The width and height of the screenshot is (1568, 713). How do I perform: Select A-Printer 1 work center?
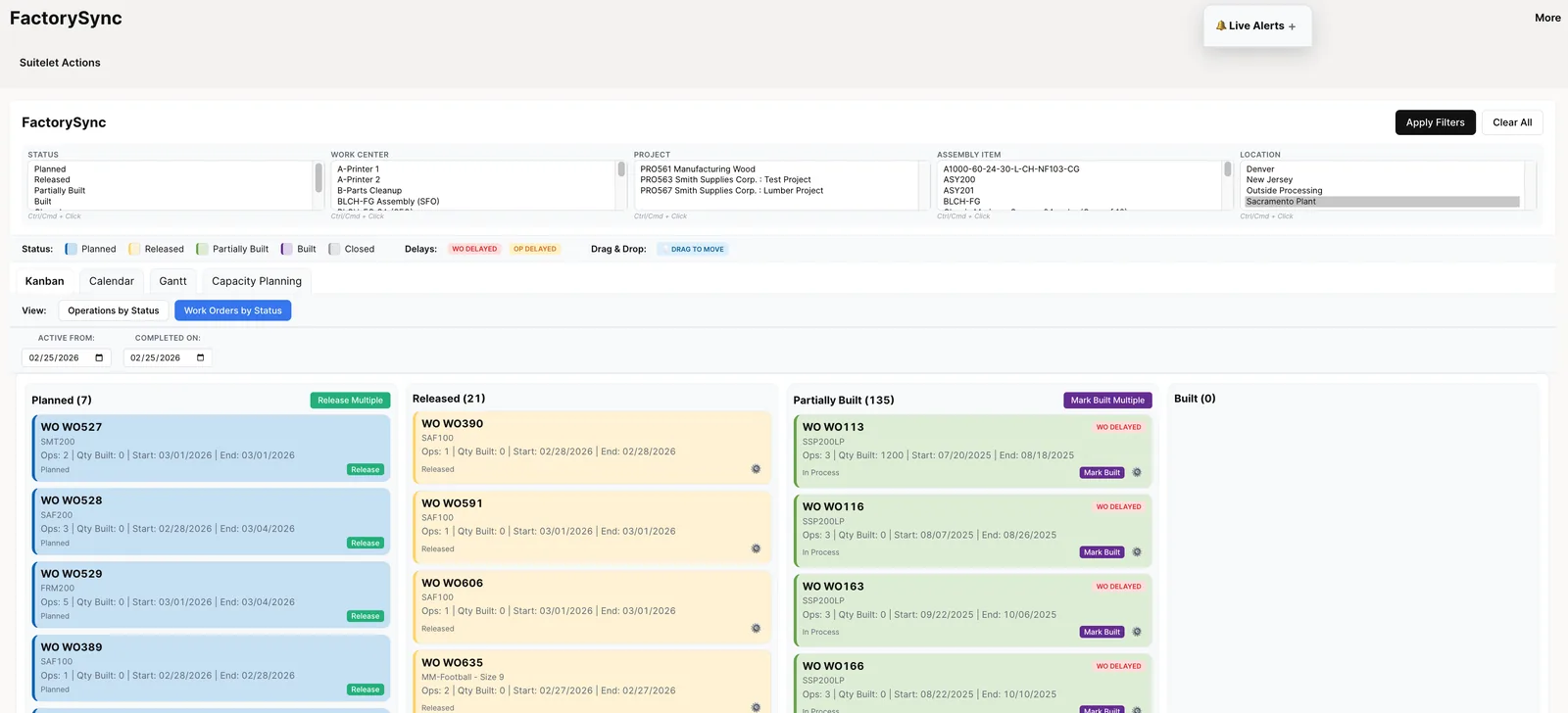(474, 169)
